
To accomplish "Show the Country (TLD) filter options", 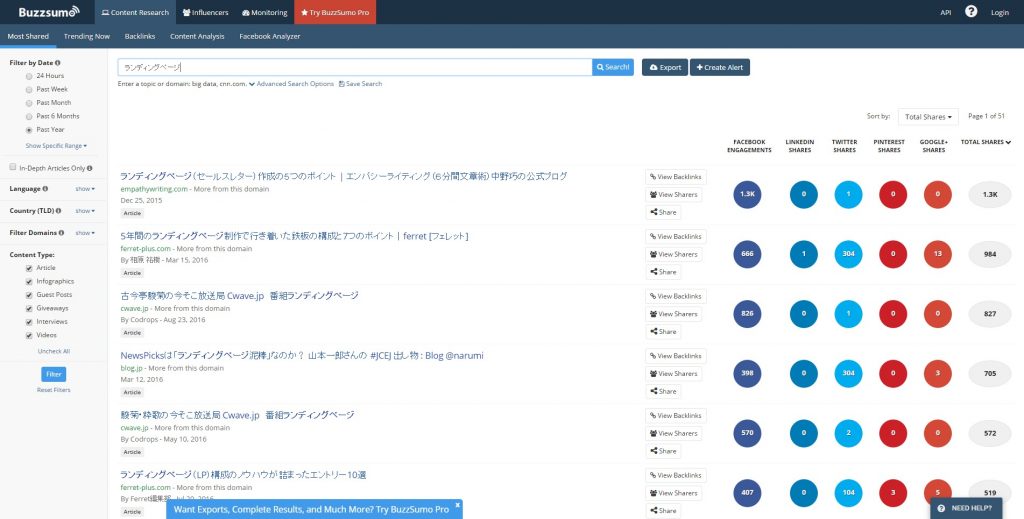I will tap(85, 211).
